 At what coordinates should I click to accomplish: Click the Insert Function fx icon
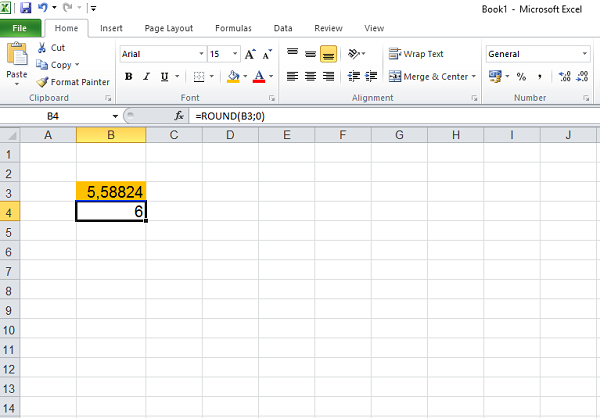(x=183, y=117)
